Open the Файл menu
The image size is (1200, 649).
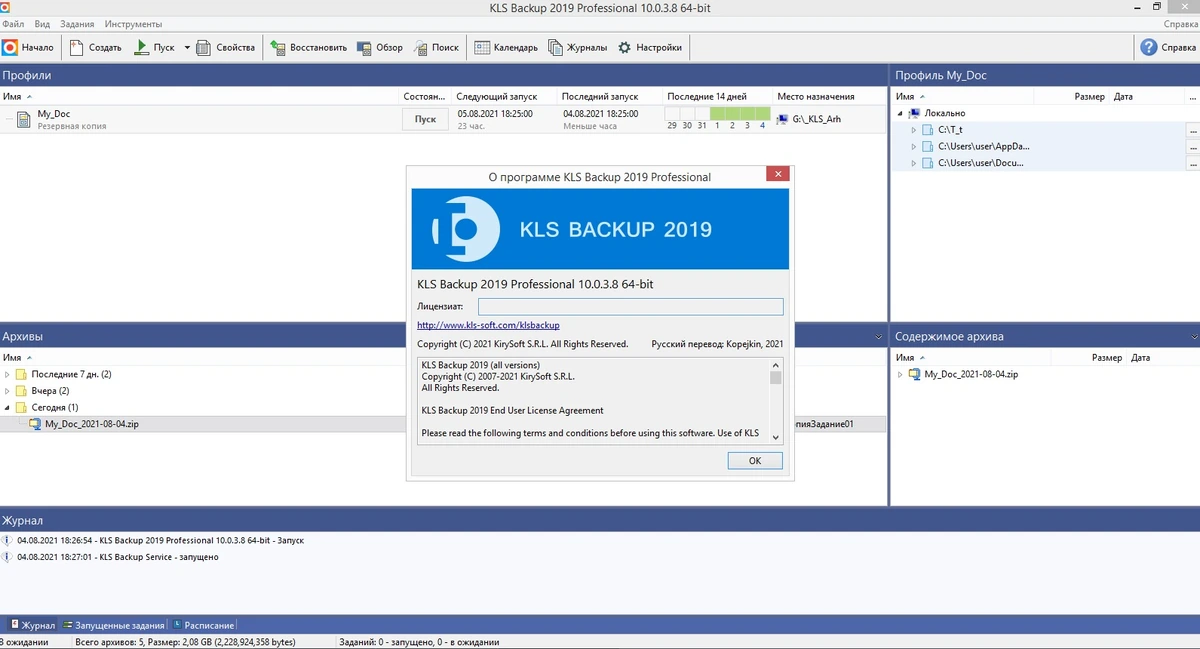point(13,23)
